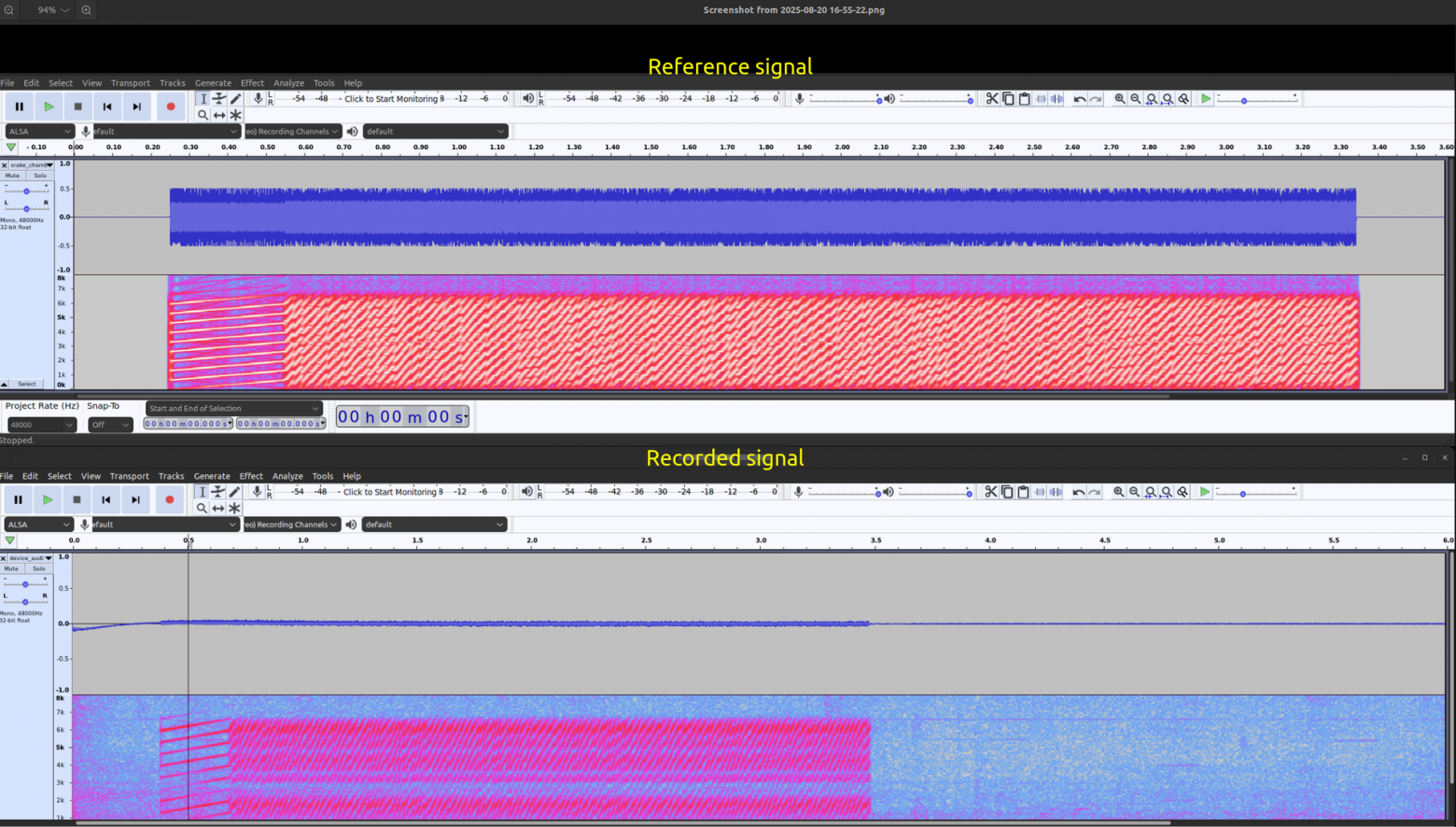Activate the Zoom tool in the Reference signal window
Image resolution: width=1456 pixels, height=827 pixels.
[x=203, y=115]
